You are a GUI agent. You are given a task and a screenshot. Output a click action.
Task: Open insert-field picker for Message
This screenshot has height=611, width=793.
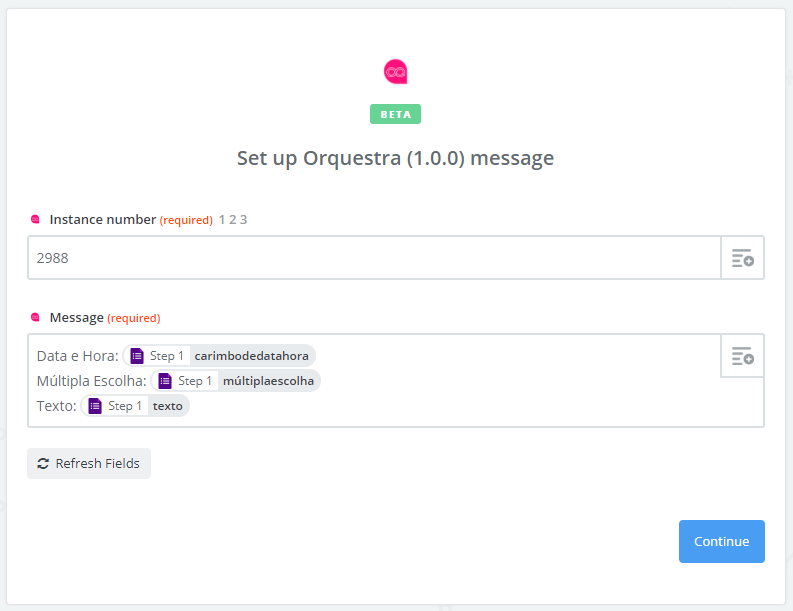tap(742, 356)
